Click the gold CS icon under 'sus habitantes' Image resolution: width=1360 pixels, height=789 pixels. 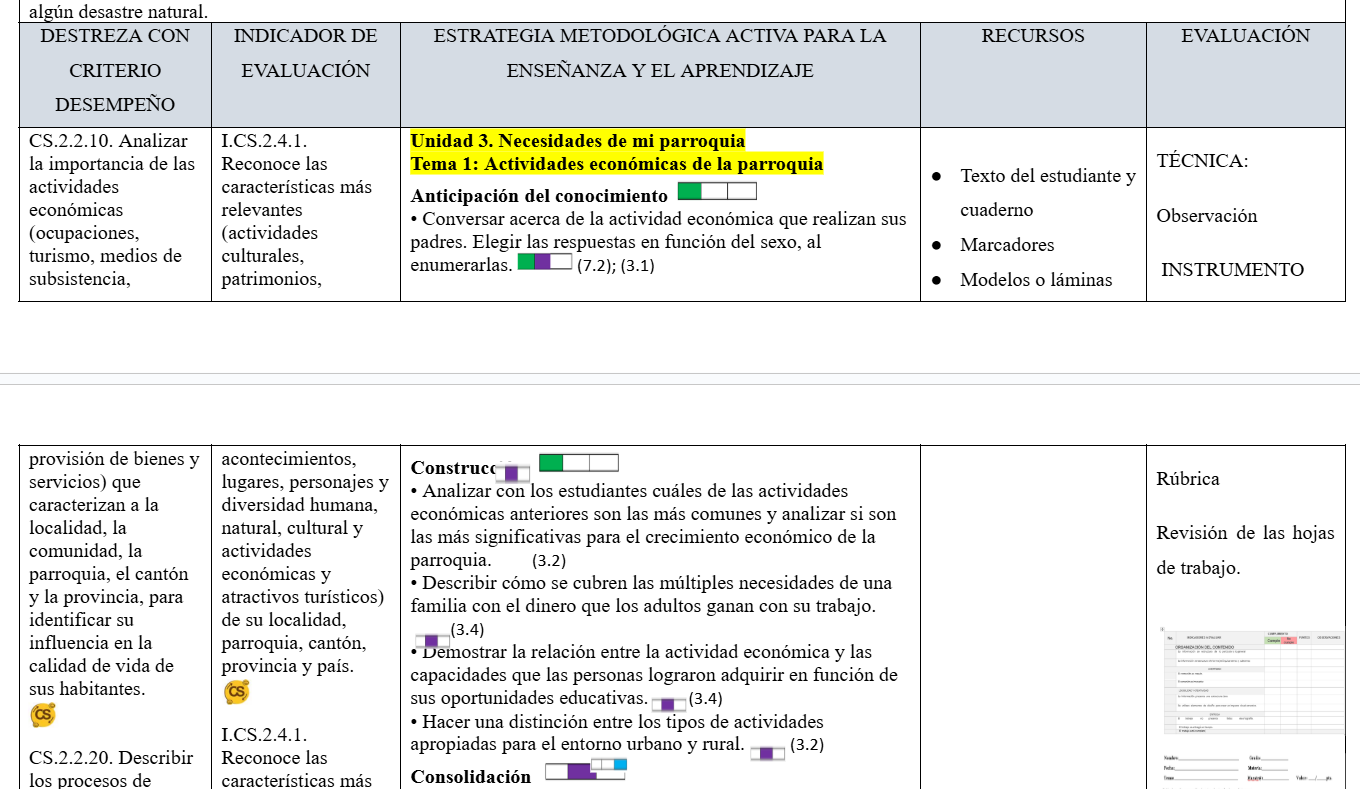(x=43, y=714)
